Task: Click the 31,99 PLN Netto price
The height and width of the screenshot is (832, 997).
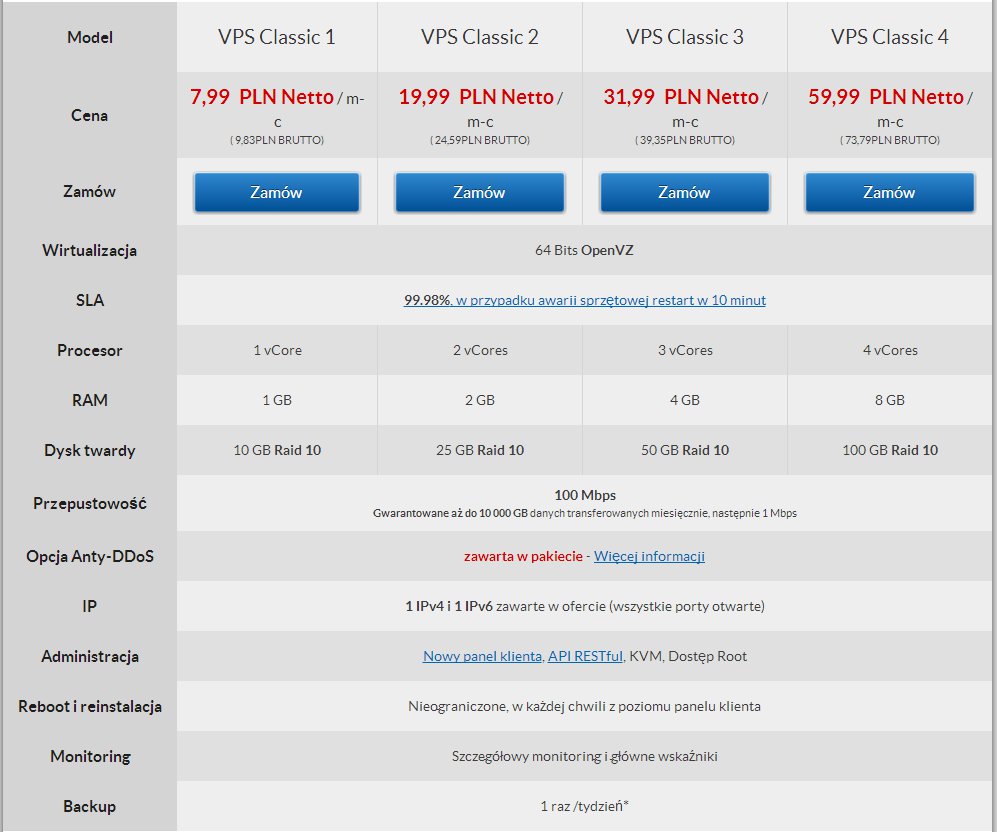Action: pos(681,97)
